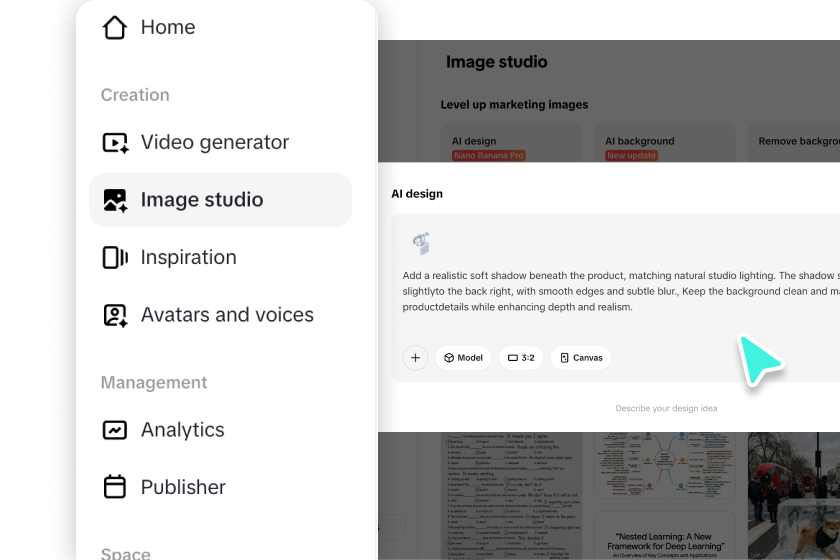Click the Avatars and voices icon
This screenshot has width=840, height=560.
115,315
